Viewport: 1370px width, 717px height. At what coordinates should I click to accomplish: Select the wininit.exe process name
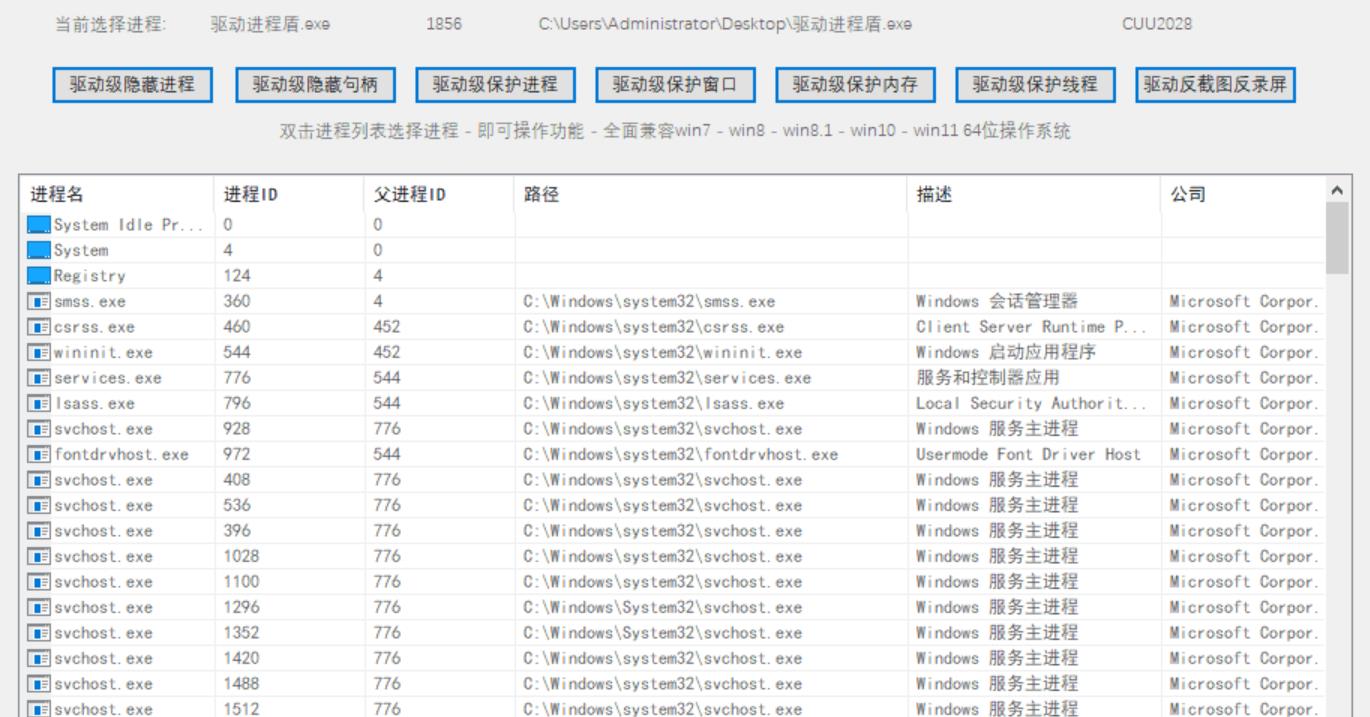pos(103,352)
